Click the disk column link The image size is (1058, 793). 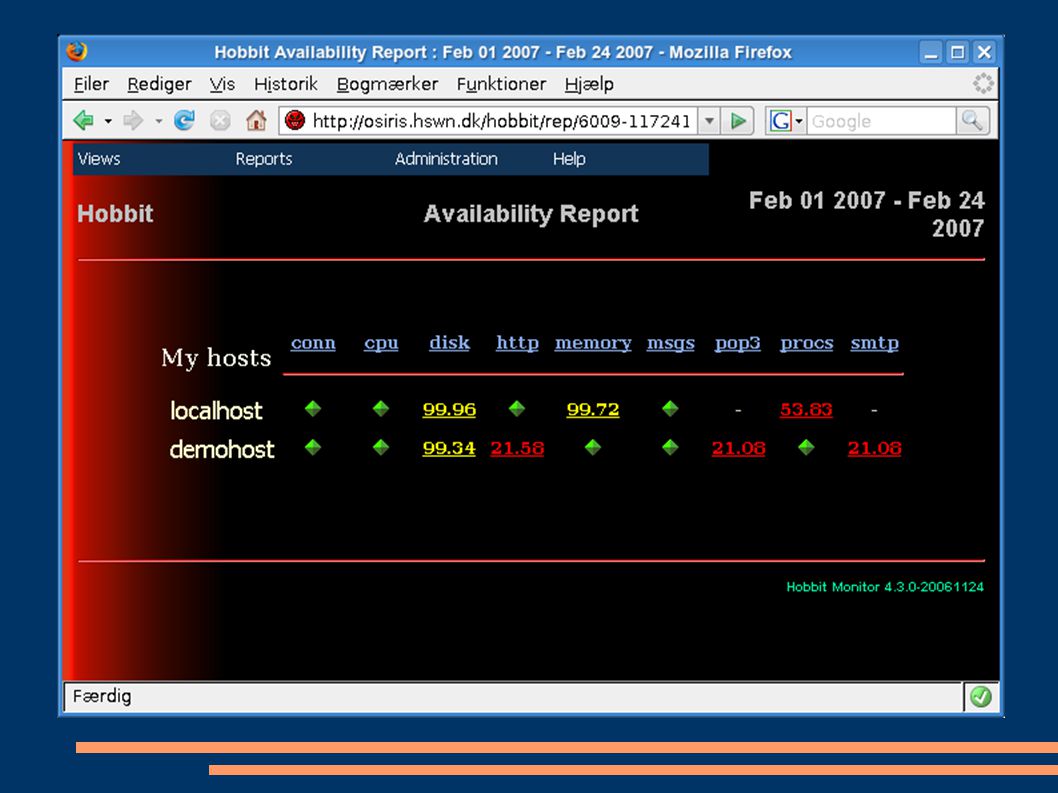click(449, 343)
